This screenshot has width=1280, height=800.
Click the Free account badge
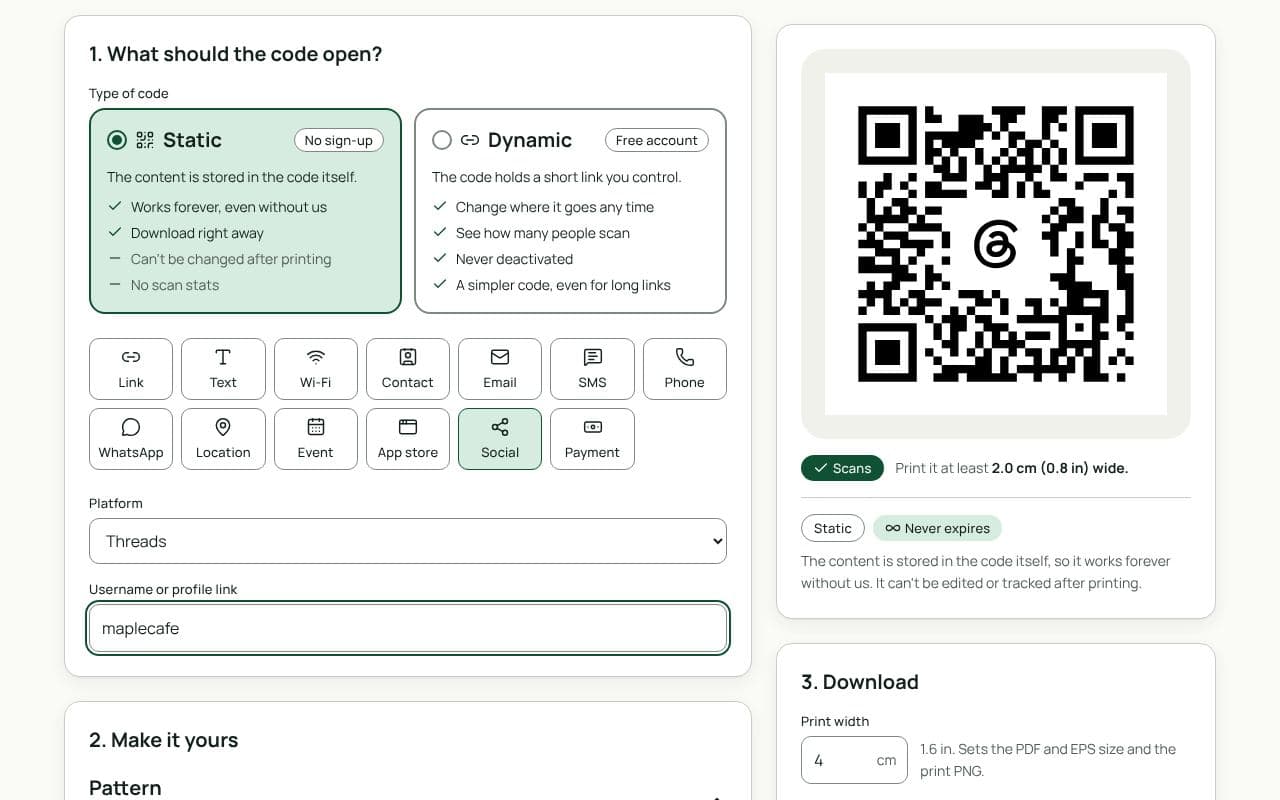tap(657, 140)
